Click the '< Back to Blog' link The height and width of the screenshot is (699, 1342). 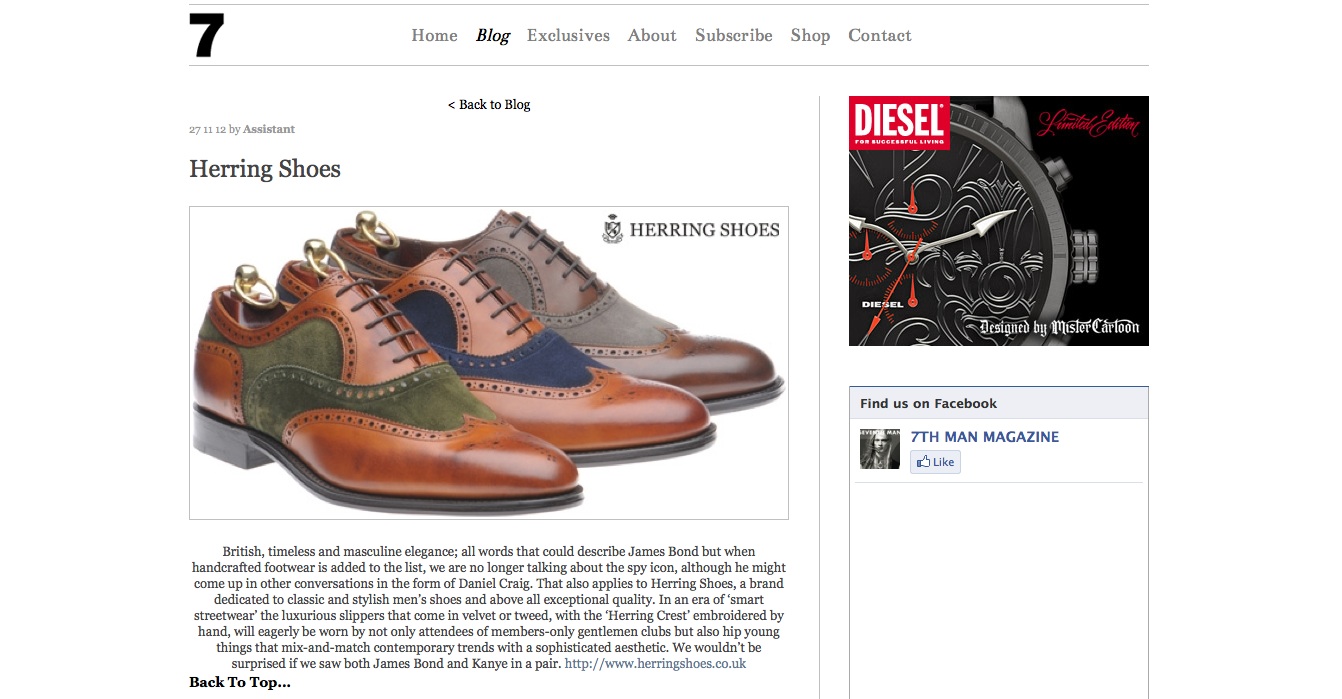(489, 104)
